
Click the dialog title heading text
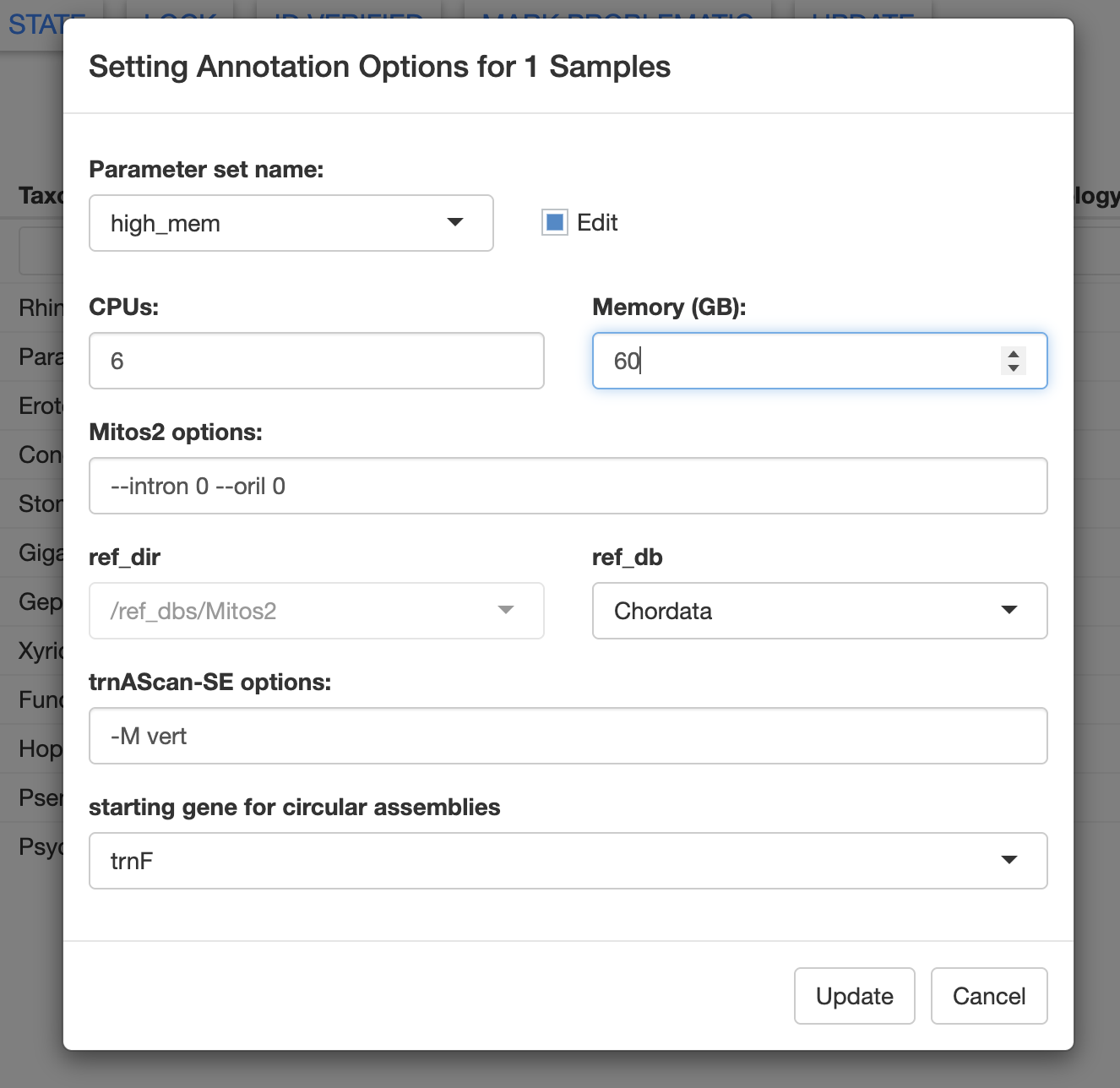pyautogui.click(x=379, y=67)
